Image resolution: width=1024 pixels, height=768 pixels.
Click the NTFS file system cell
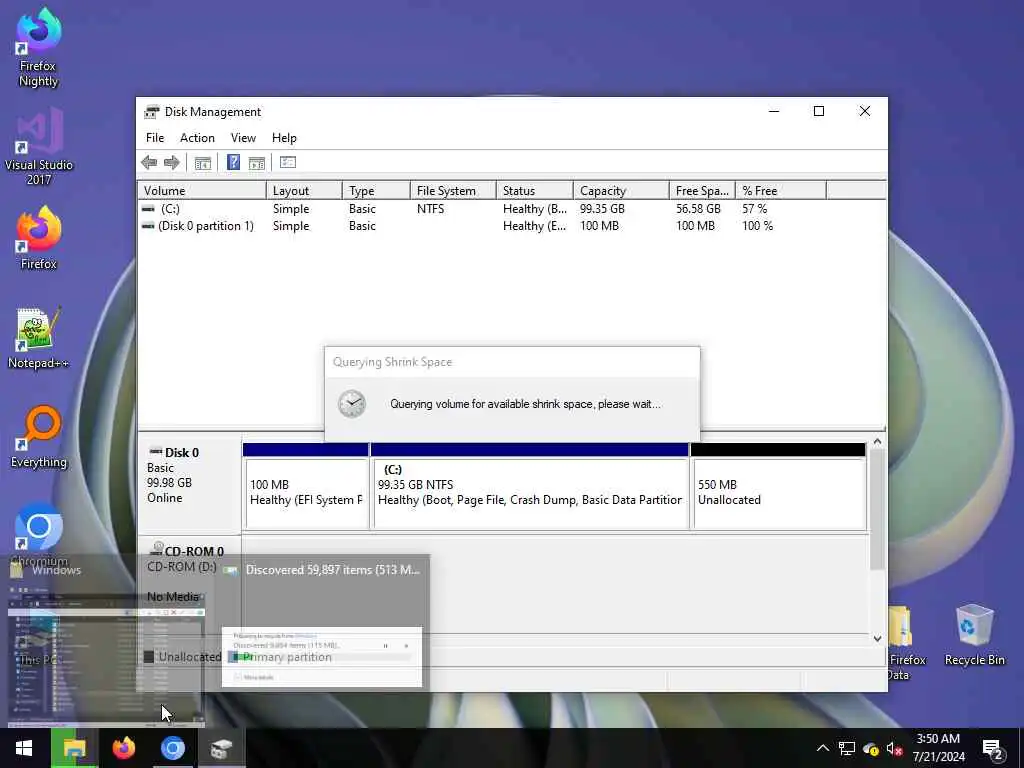click(x=430, y=209)
